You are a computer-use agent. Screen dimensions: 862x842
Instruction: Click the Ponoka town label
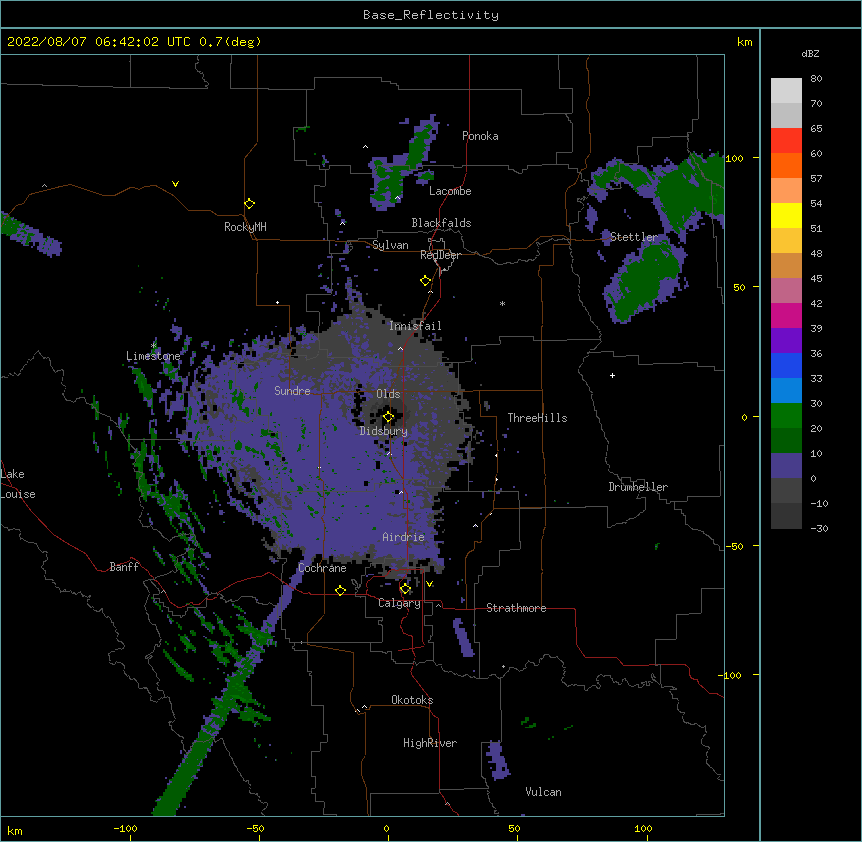point(480,136)
